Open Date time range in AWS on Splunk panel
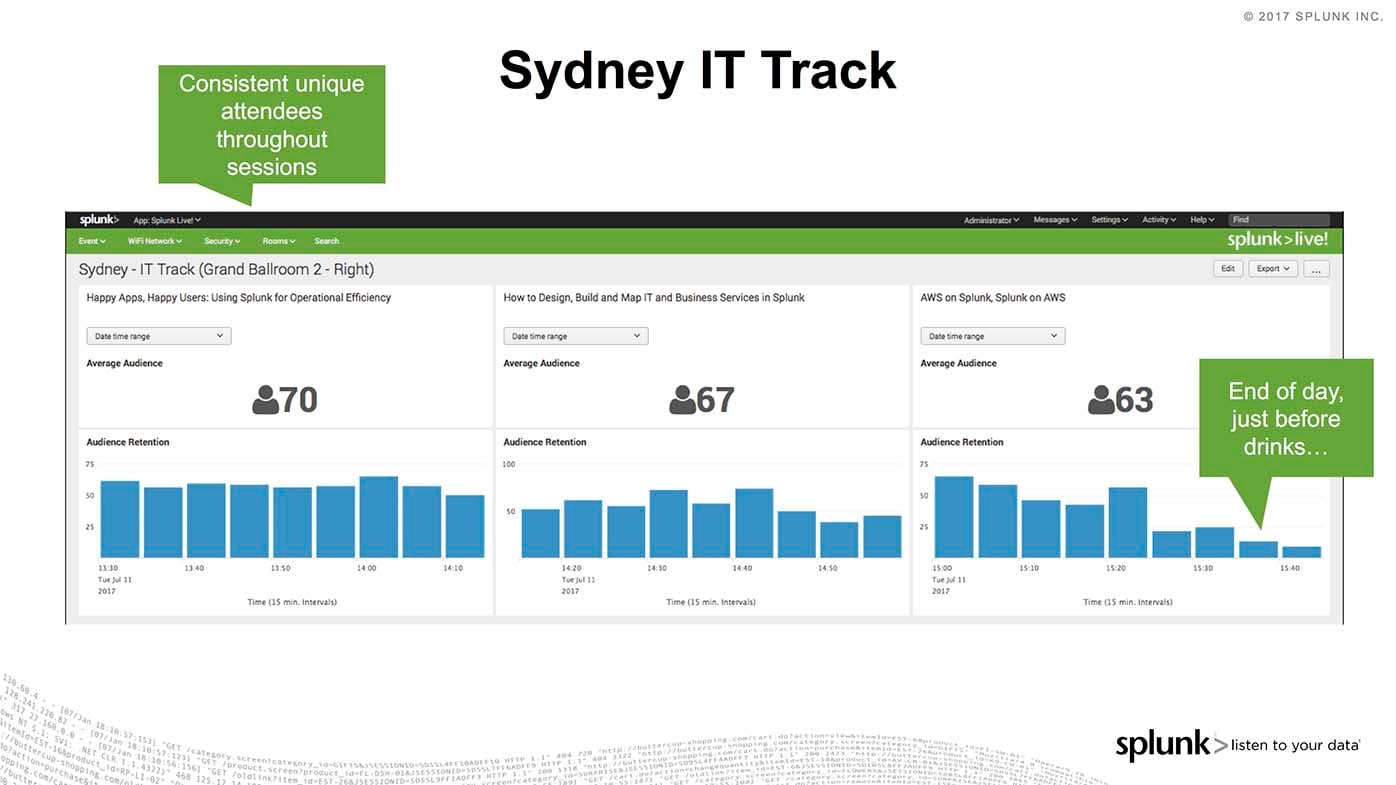The width and height of the screenshot is (1396, 785). tap(992, 336)
